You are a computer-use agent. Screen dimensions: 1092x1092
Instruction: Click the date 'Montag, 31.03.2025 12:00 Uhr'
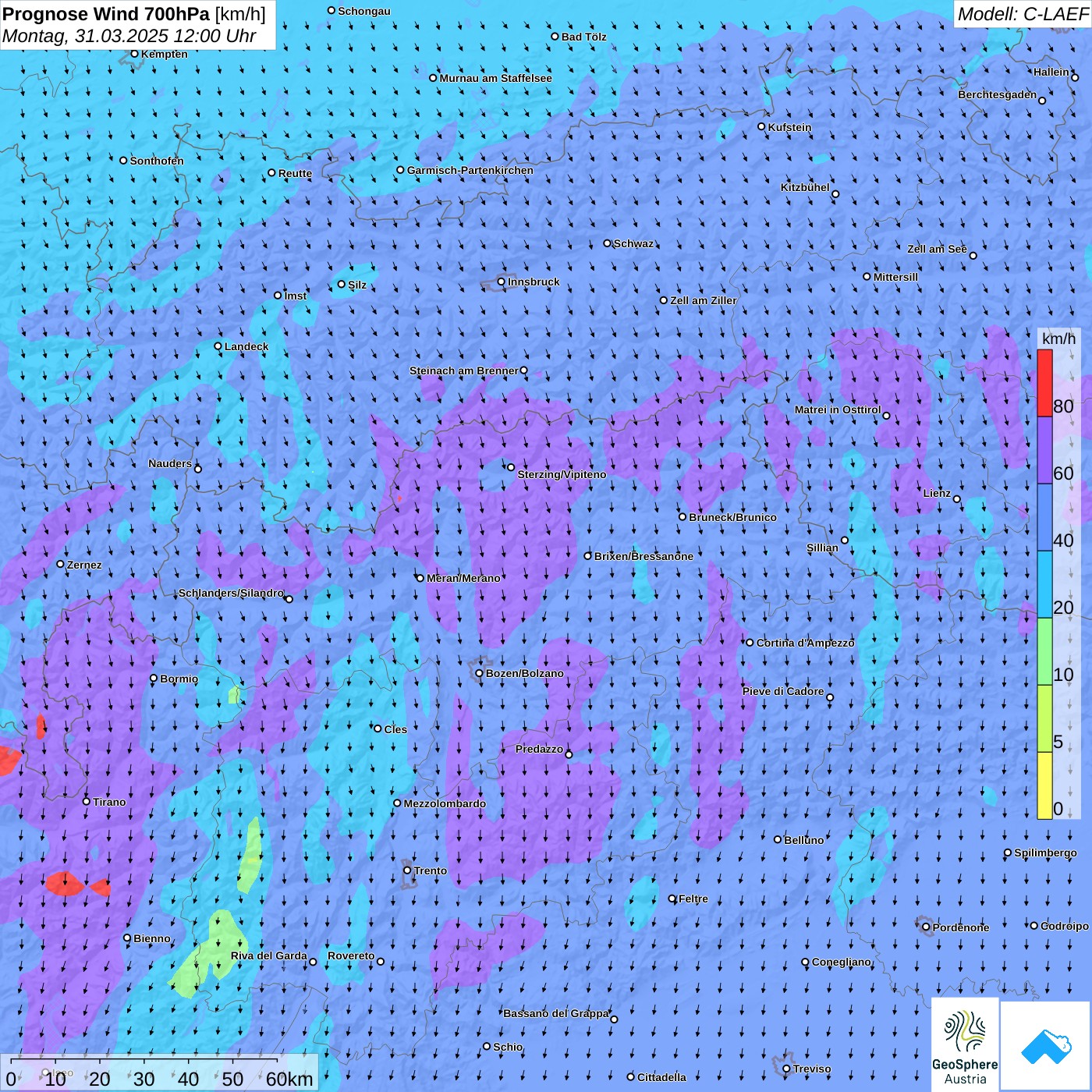pyautogui.click(x=129, y=36)
